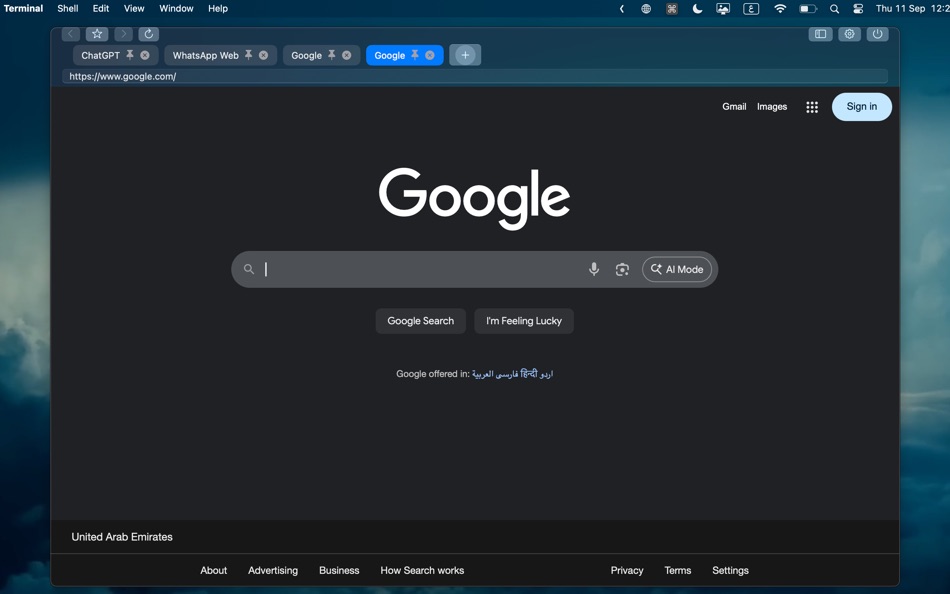The width and height of the screenshot is (950, 594).
Task: Open the Advertising footer link
Action: [273, 570]
